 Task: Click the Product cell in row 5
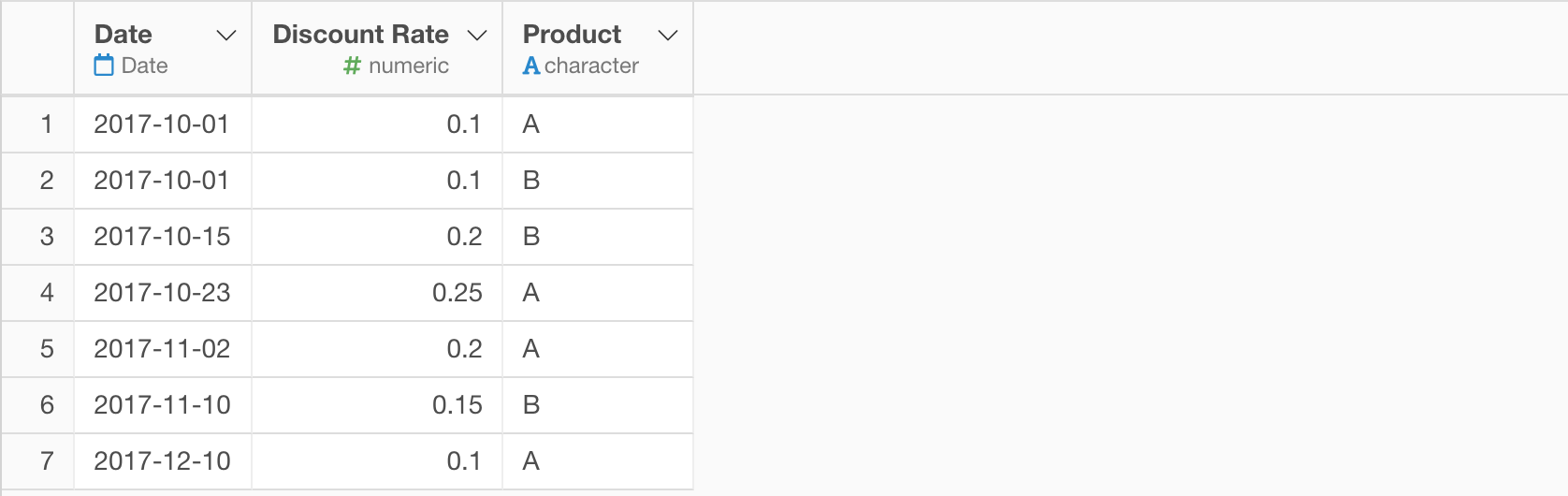531,349
